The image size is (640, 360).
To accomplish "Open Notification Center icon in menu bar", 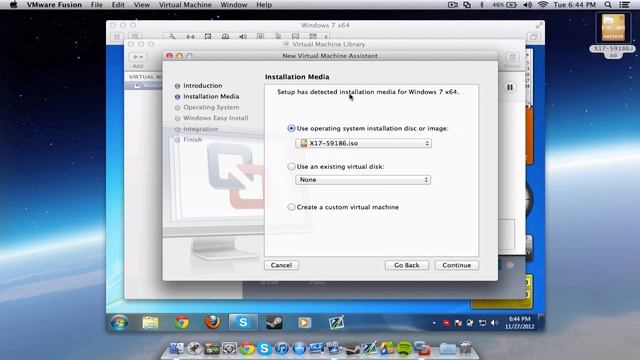I will coord(624,5).
